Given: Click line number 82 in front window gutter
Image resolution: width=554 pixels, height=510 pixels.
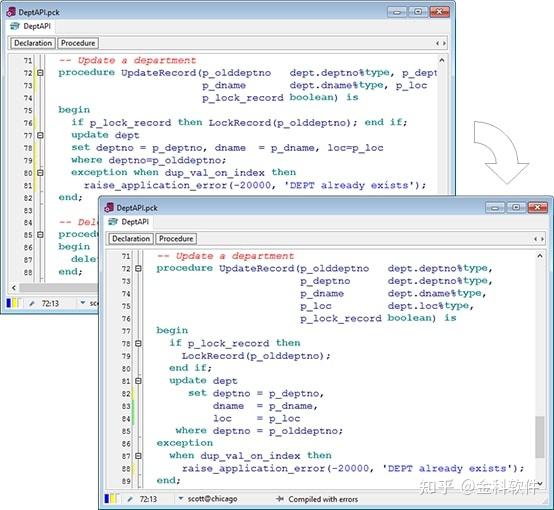Looking at the screenshot, I should [x=126, y=394].
